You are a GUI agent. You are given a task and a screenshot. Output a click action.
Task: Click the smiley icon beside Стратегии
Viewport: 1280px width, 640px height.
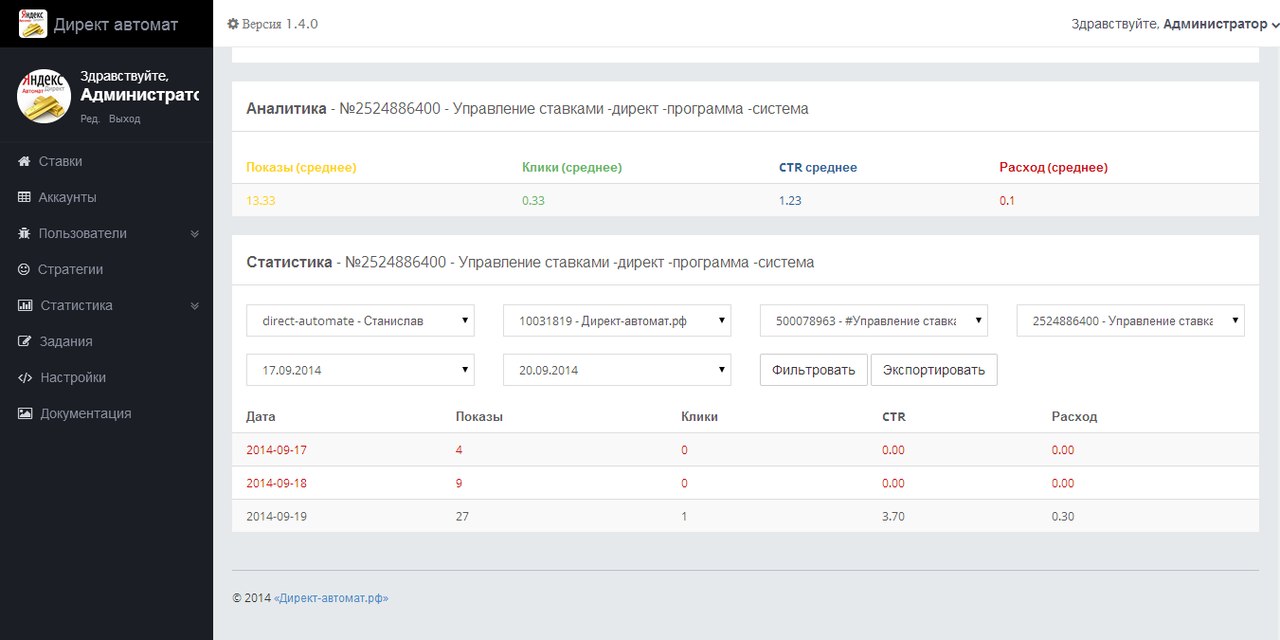[24, 269]
